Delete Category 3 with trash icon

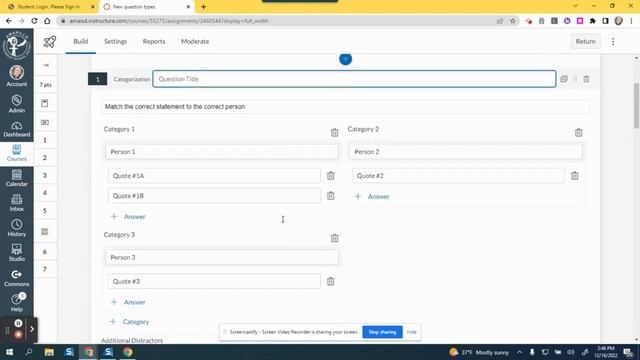[x=334, y=238]
